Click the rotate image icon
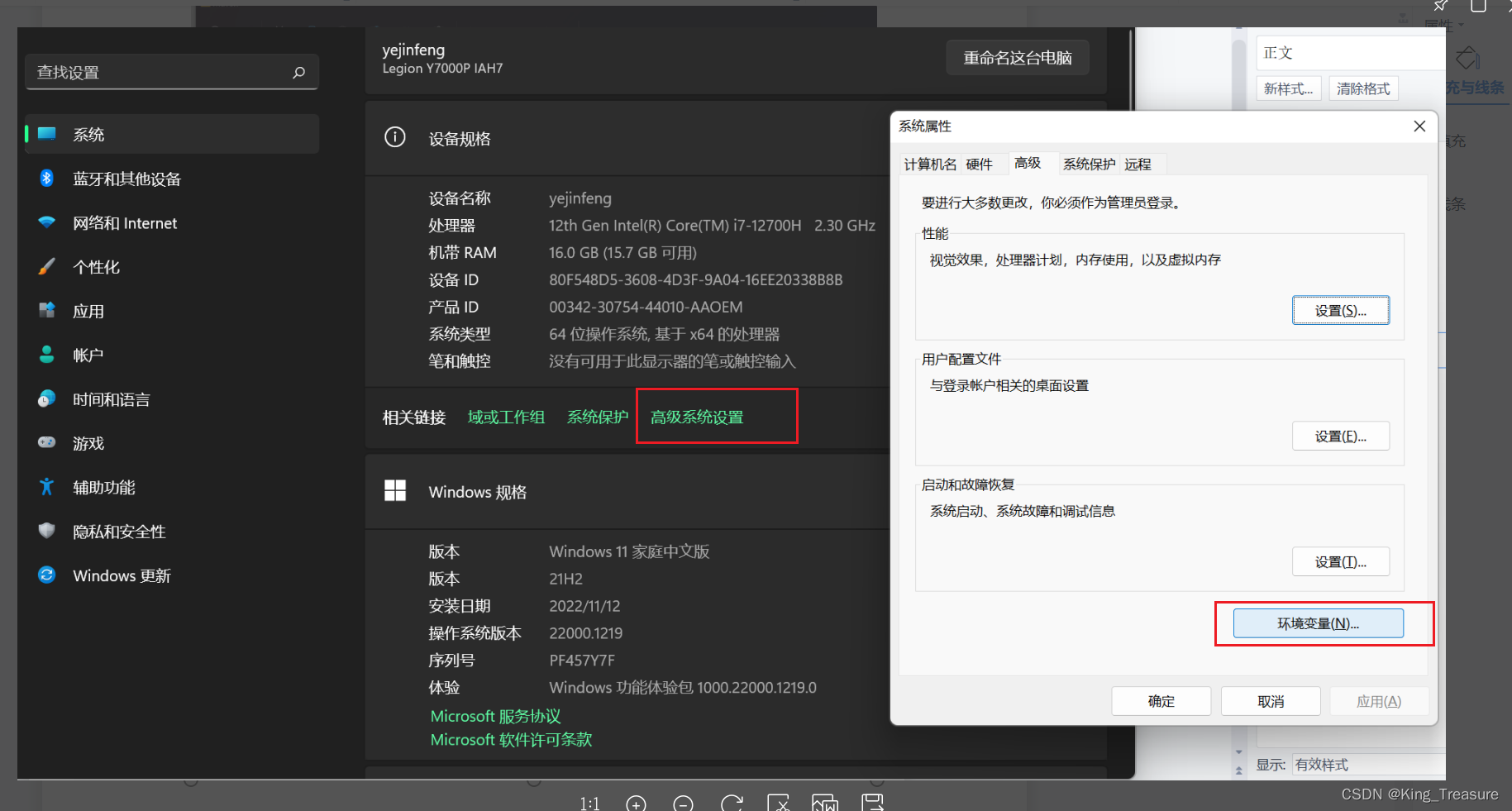Screen dimensions: 1512x811 pyautogui.click(x=732, y=804)
